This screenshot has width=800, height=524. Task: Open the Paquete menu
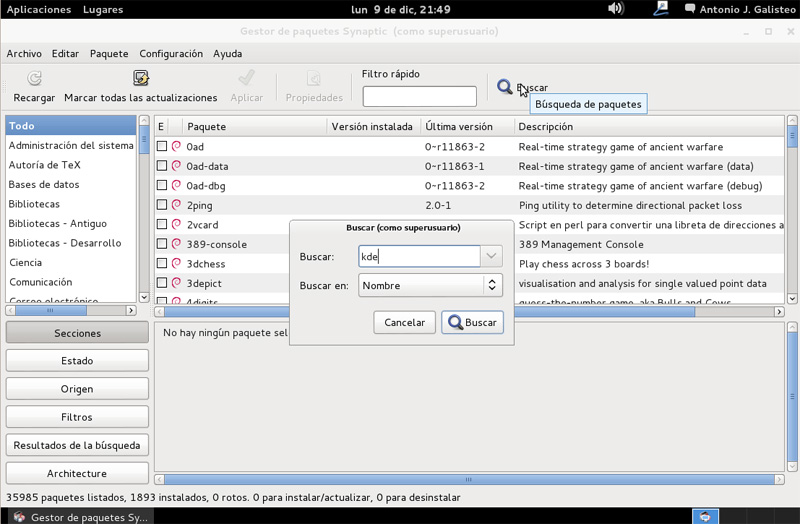click(109, 54)
